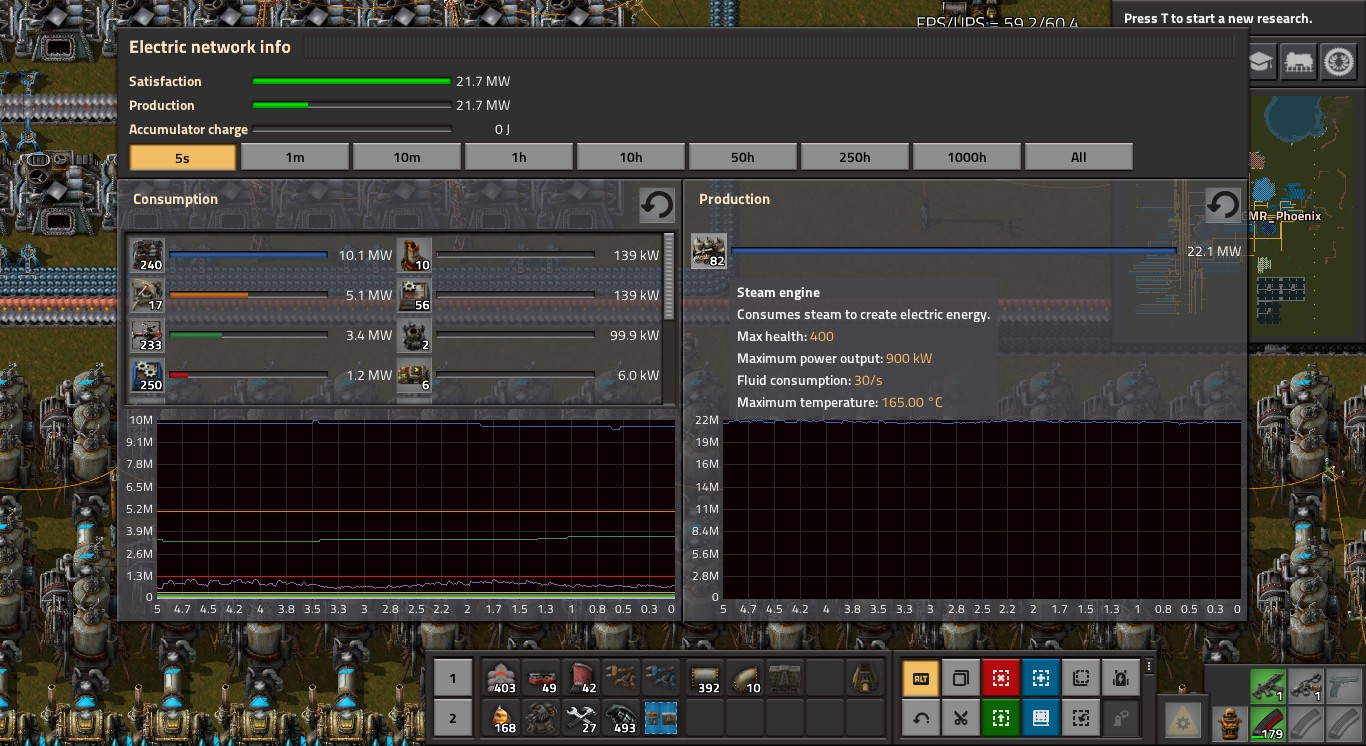Image resolution: width=1366 pixels, height=746 pixels.
Task: Reset the Consumption graph filter
Action: 657,205
